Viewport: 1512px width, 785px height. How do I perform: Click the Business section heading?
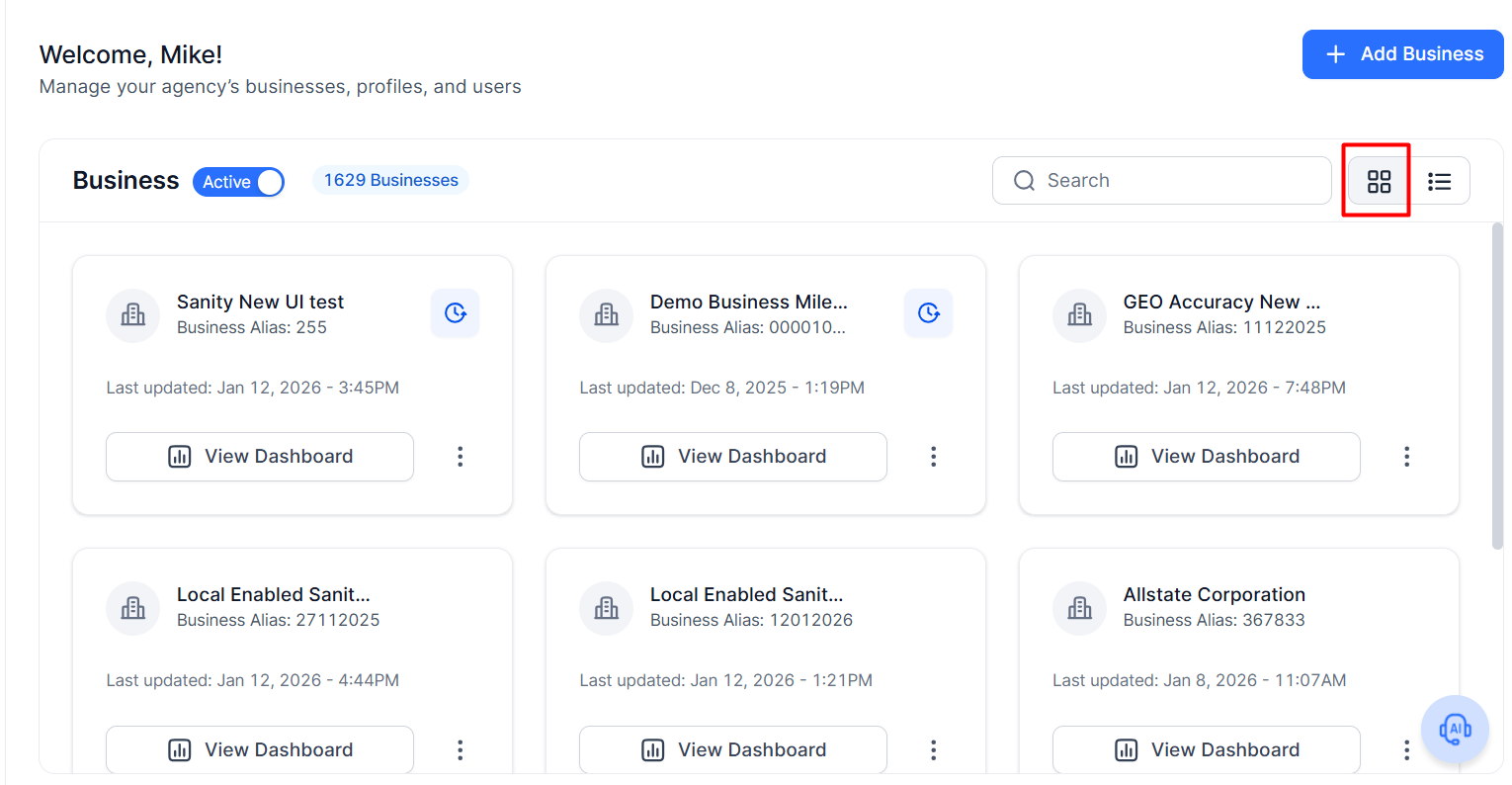point(126,180)
